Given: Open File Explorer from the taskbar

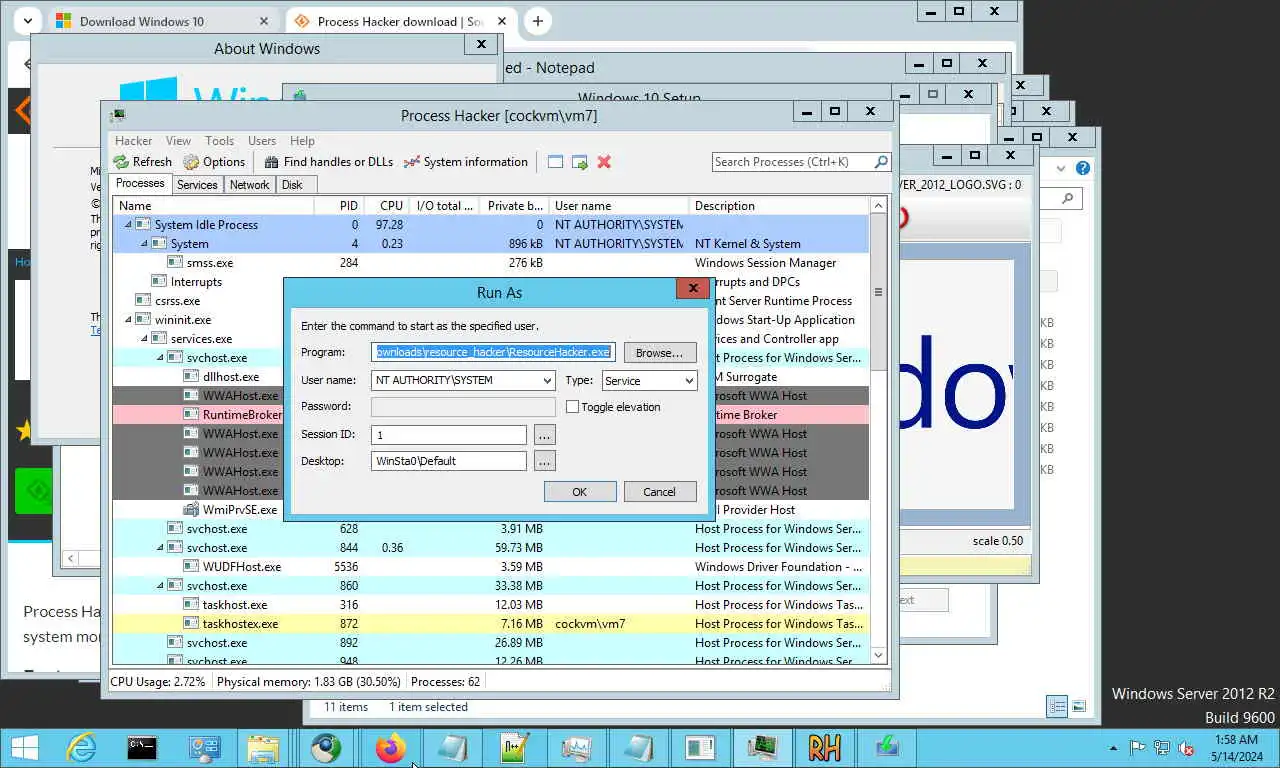Looking at the screenshot, I should (263, 748).
